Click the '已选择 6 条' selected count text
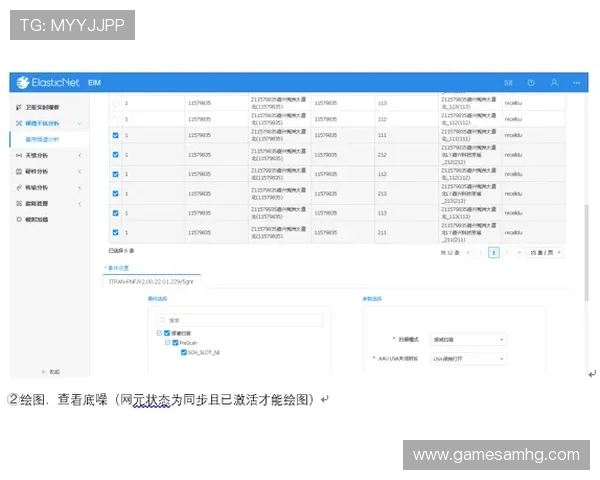Screen dimensions: 600x480 [121, 251]
